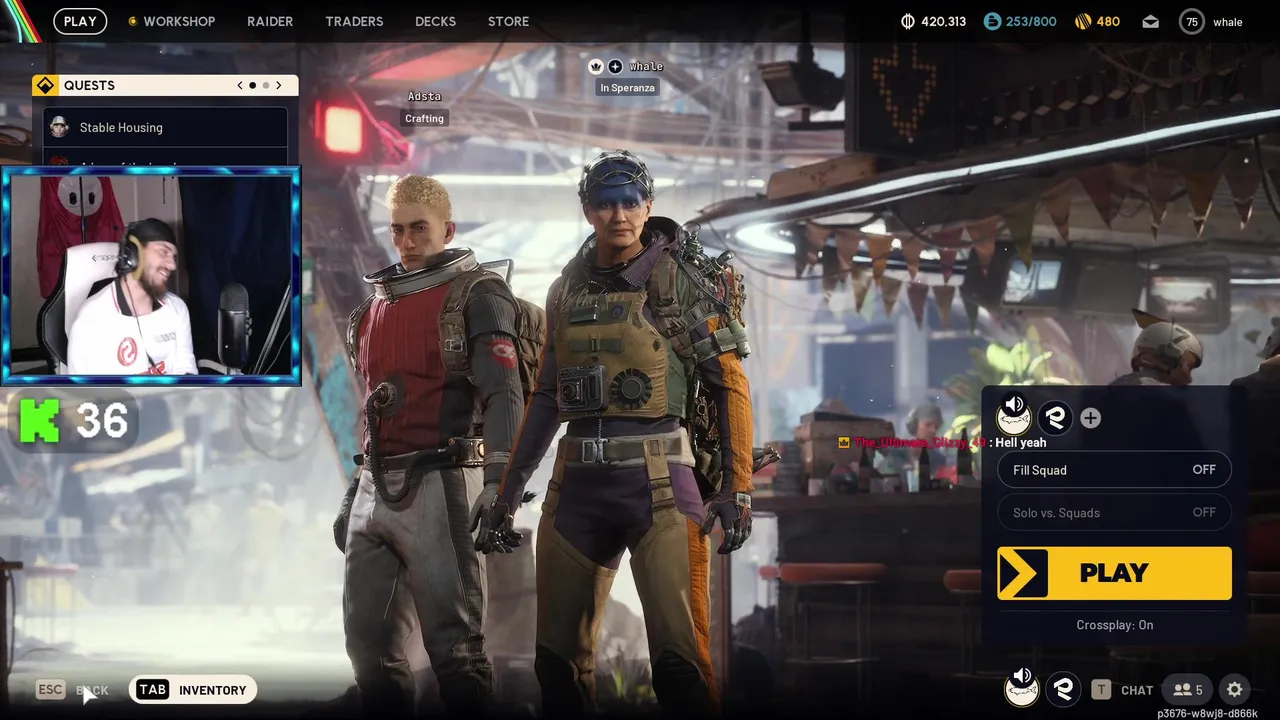1280x720 pixels.
Task: Open the mail inbox envelope icon
Action: (1150, 21)
